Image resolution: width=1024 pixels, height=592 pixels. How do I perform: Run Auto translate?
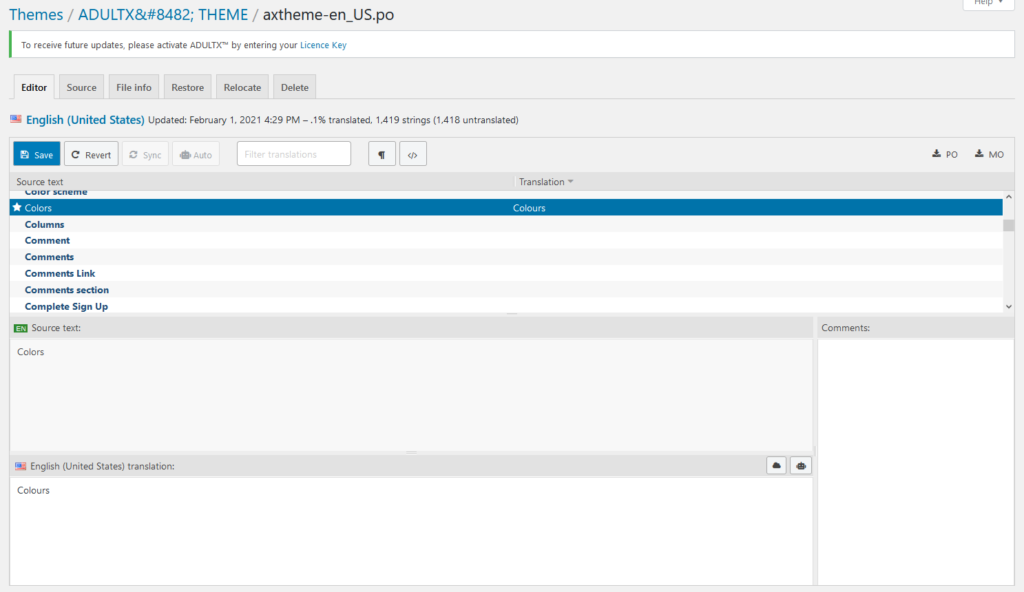[196, 154]
